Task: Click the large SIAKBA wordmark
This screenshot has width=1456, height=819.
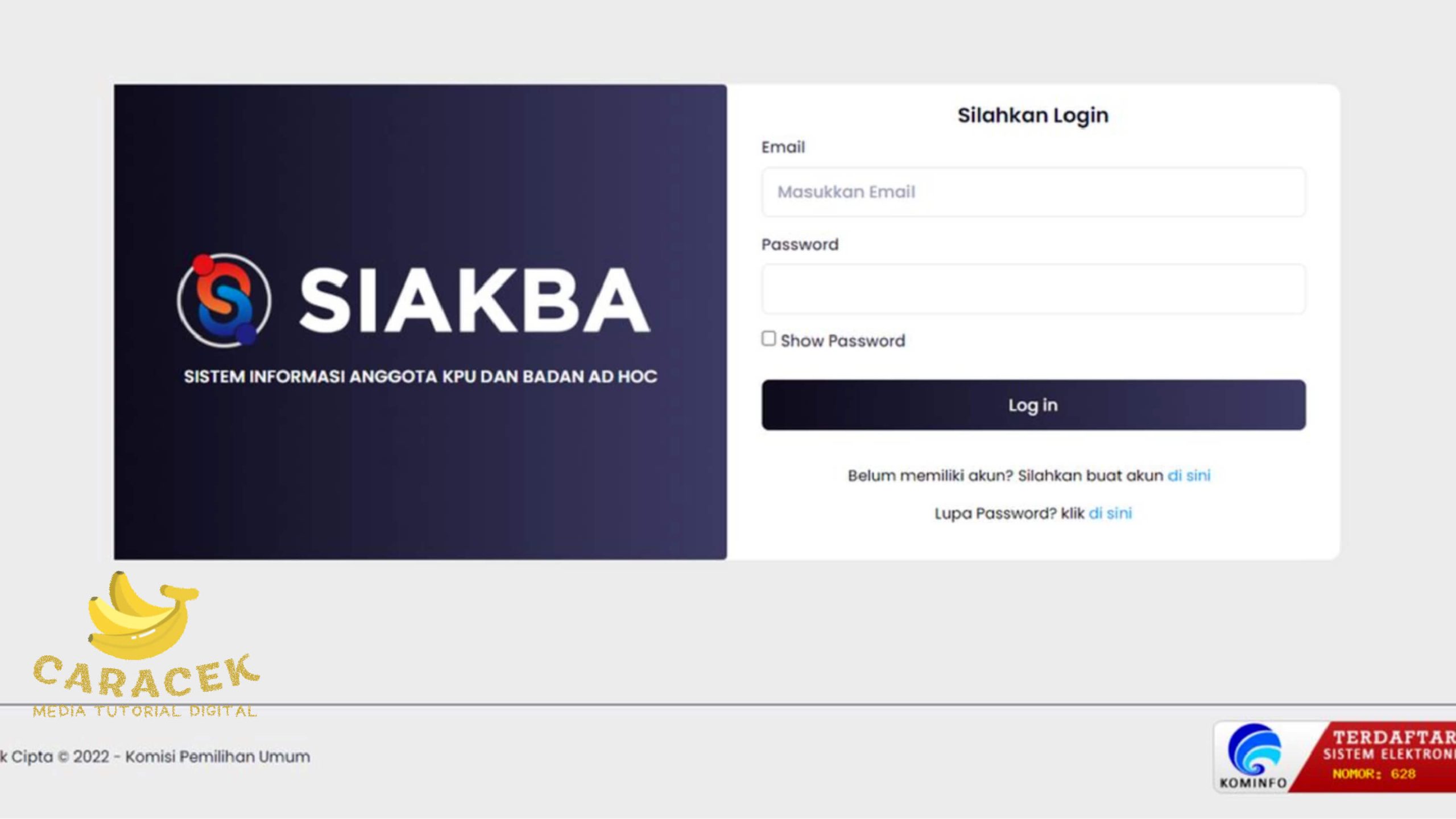Action: coord(474,300)
